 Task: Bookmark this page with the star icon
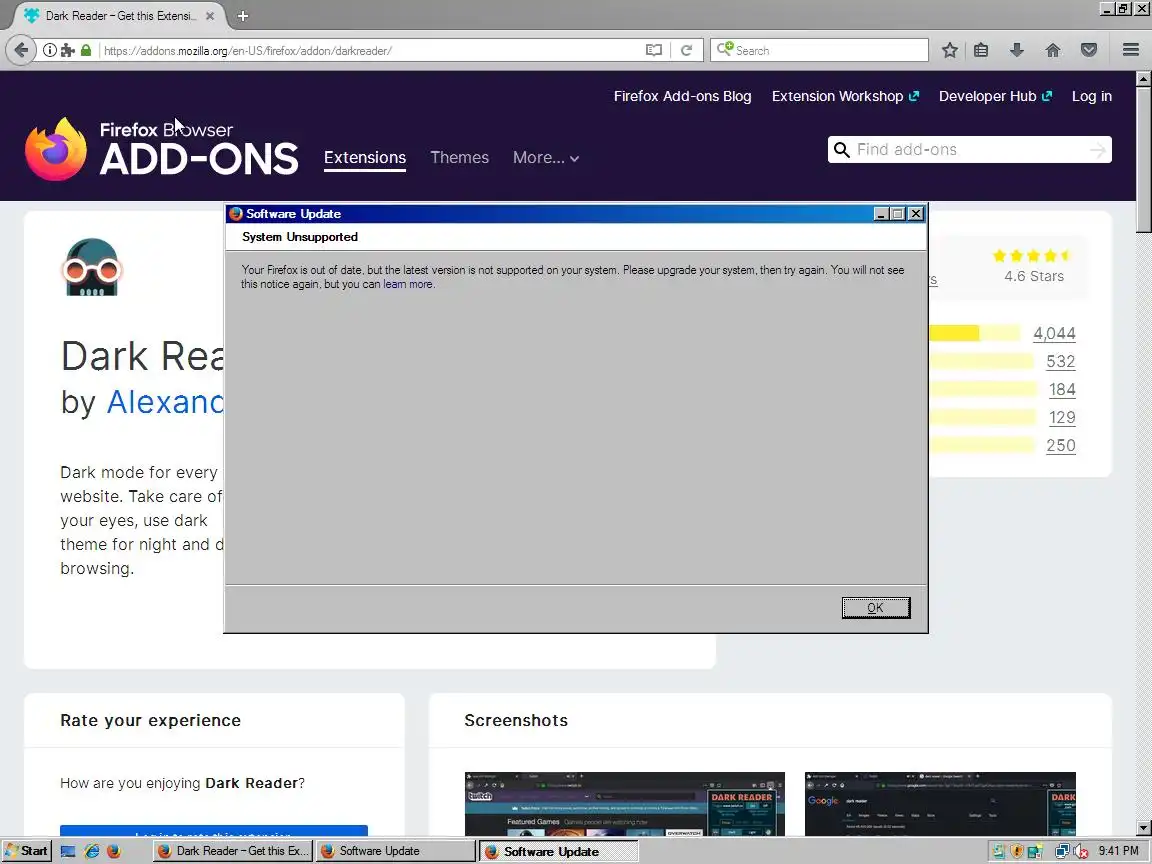(x=949, y=50)
